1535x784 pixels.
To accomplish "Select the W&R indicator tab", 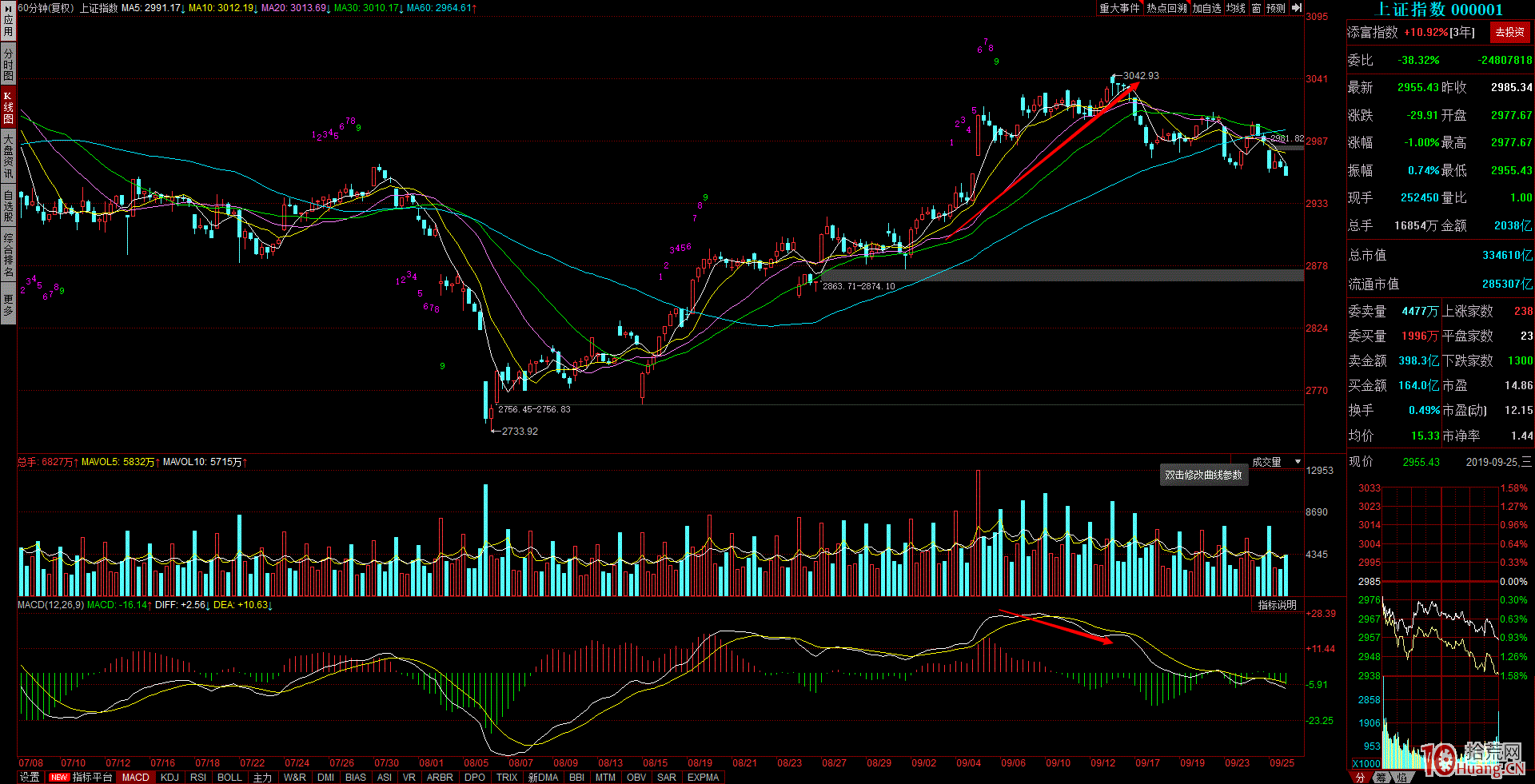I will pos(294,777).
